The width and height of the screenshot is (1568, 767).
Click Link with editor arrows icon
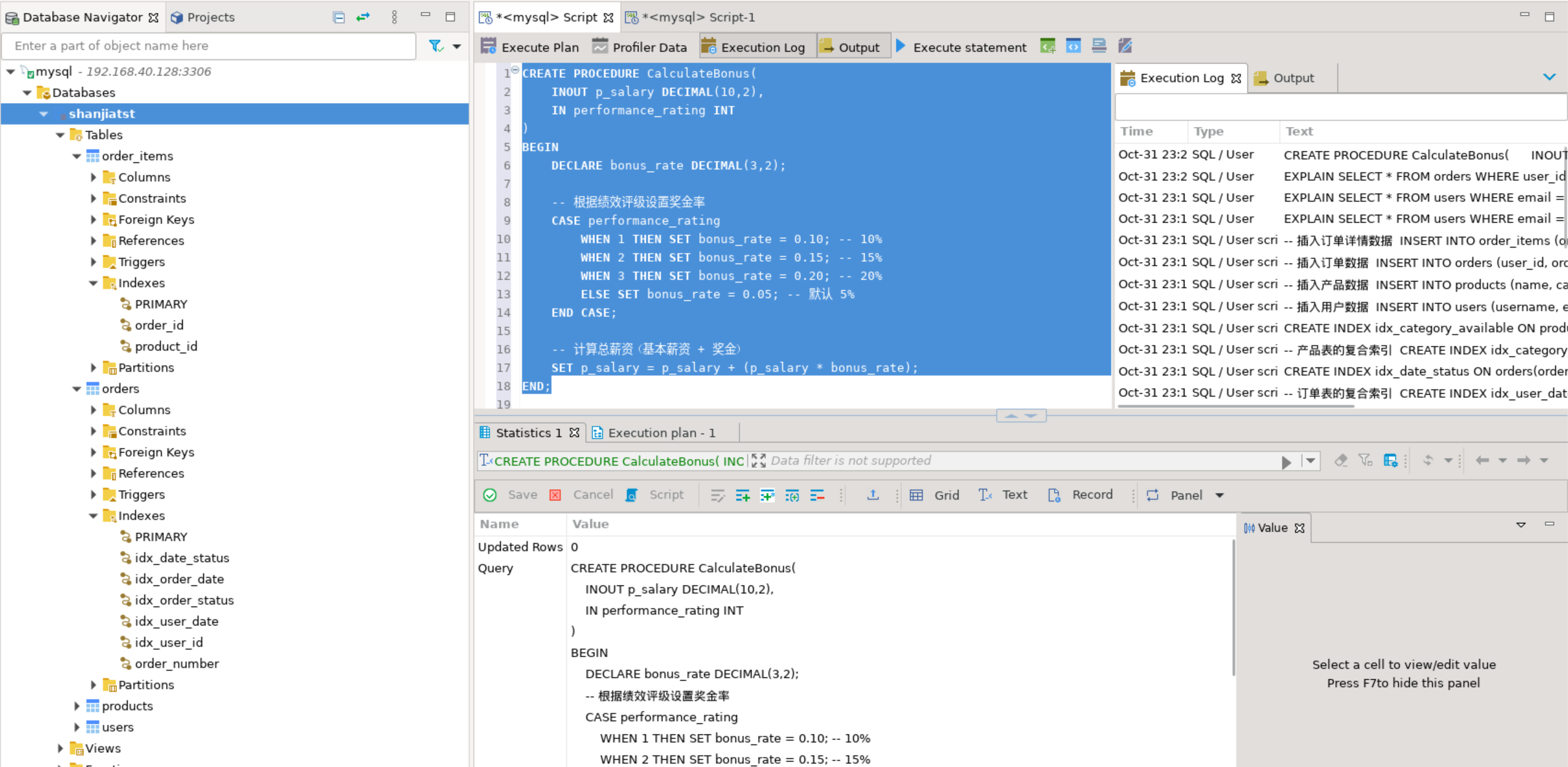click(x=363, y=17)
